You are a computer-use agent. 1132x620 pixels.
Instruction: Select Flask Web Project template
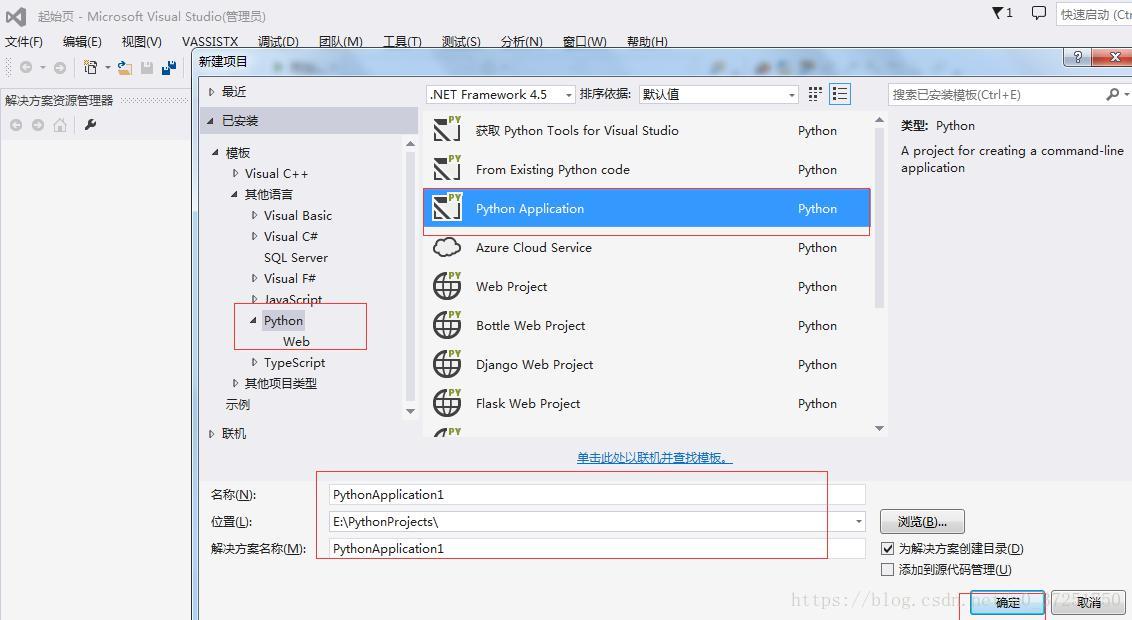pos(647,403)
